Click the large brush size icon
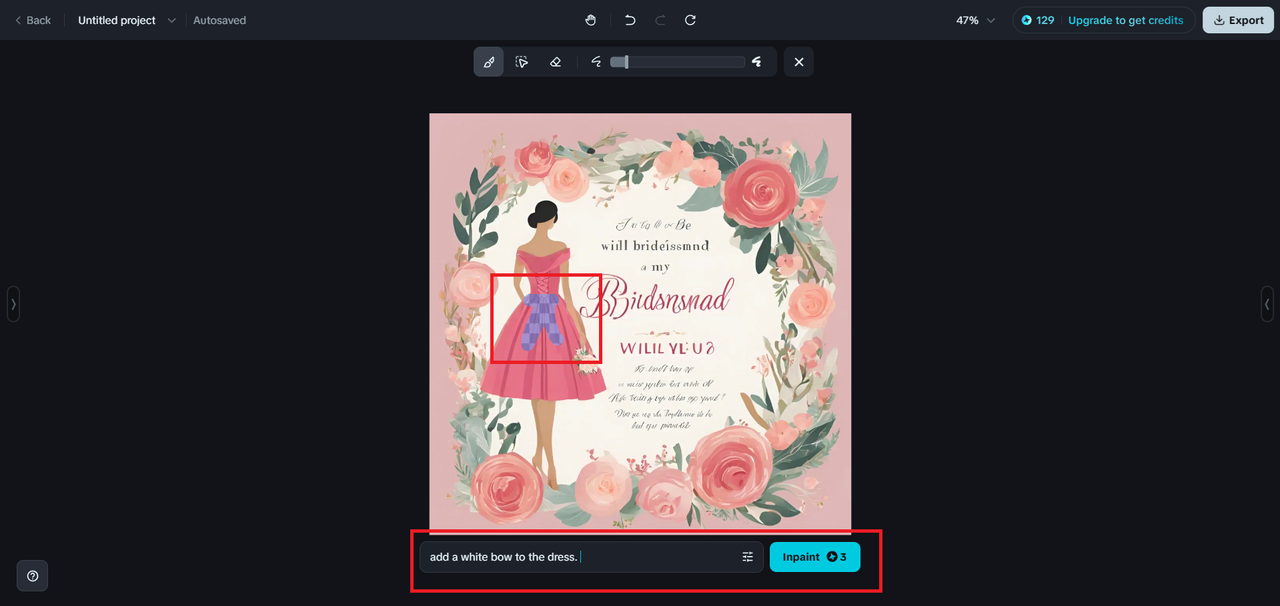 pos(757,62)
